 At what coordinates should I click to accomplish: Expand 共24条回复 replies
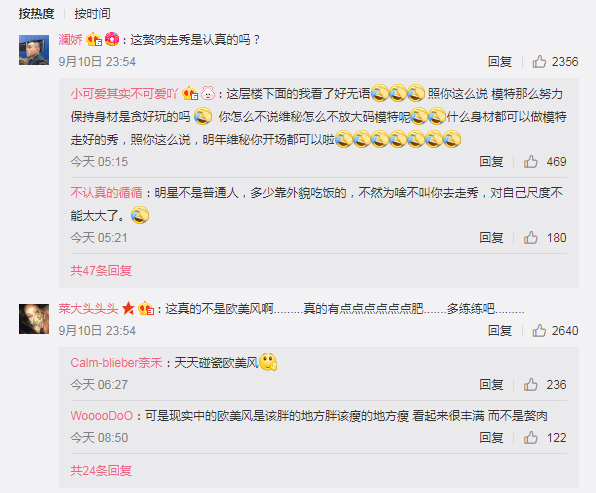pyautogui.click(x=101, y=471)
